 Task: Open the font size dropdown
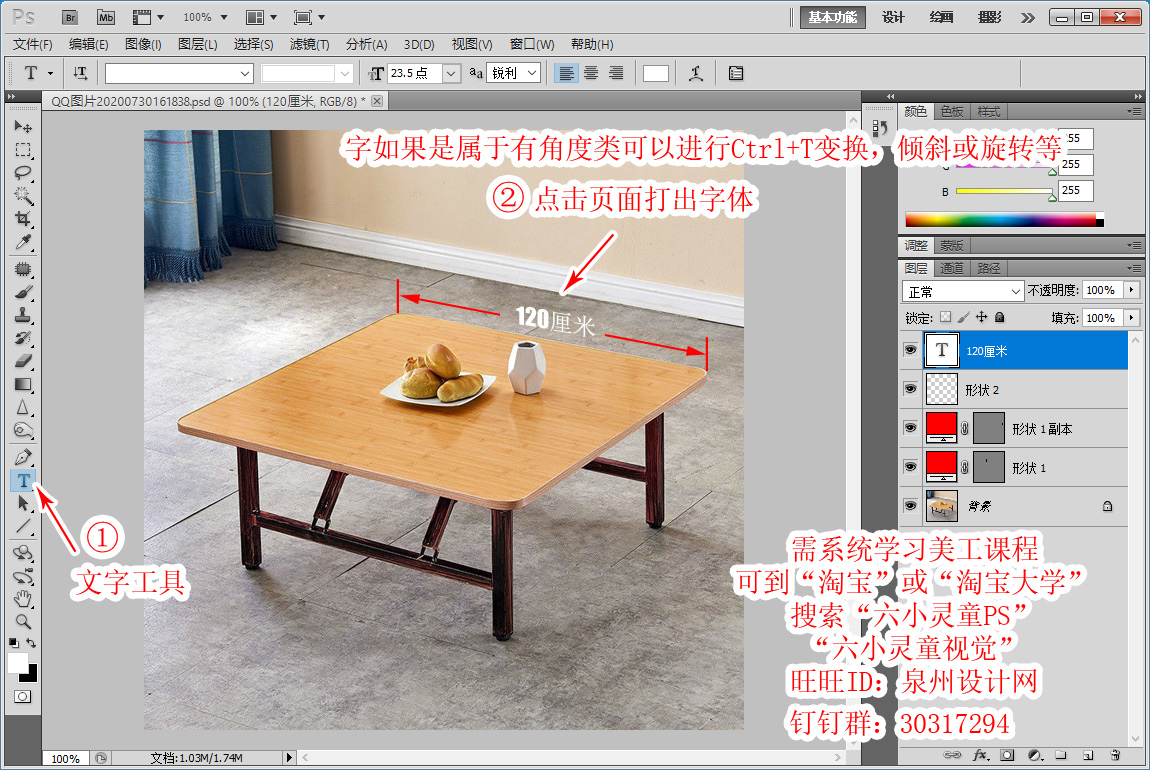click(x=452, y=73)
